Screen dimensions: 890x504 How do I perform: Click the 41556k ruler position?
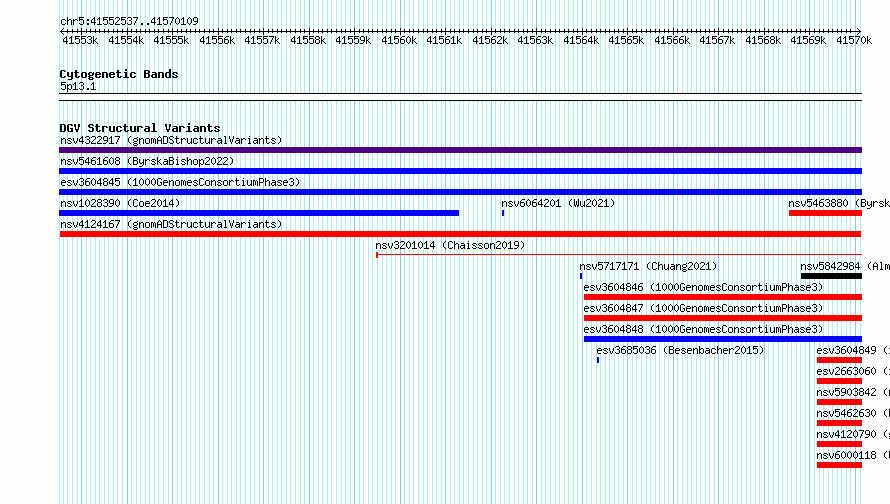point(217,40)
